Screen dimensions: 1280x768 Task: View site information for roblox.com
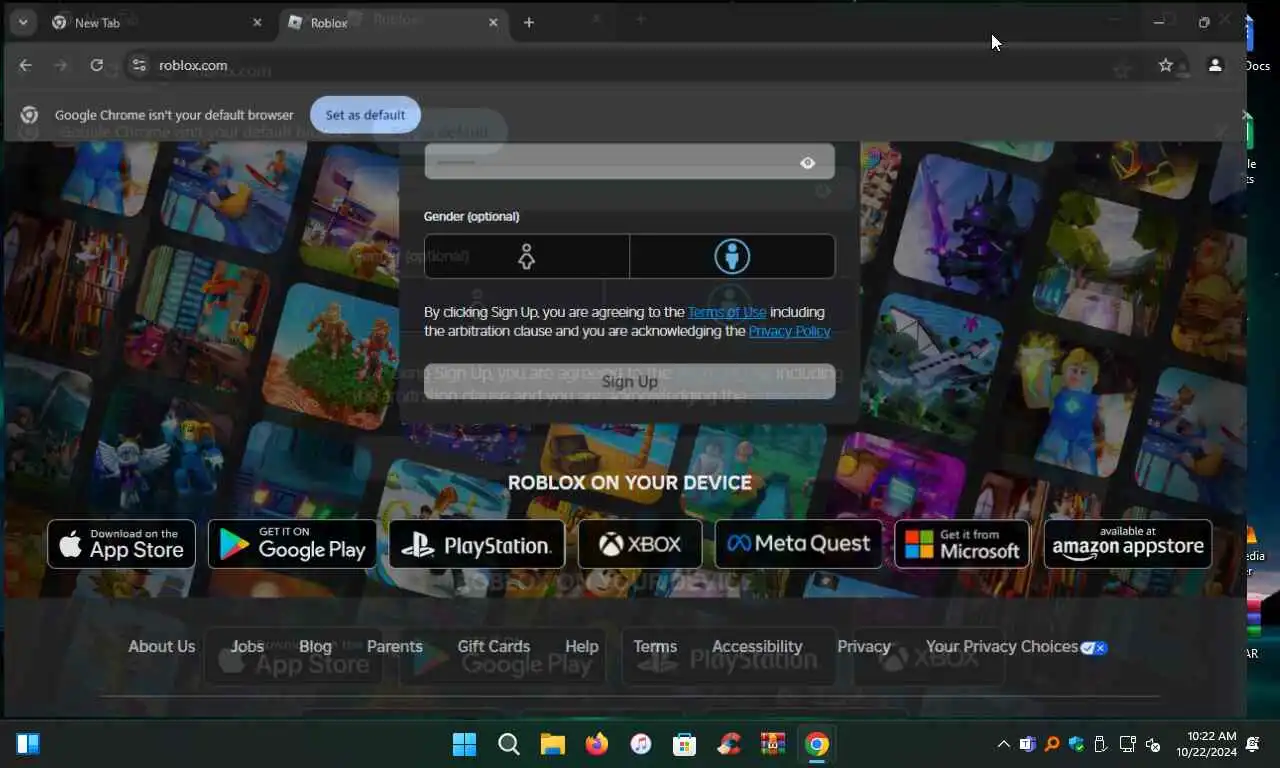pyautogui.click(x=139, y=65)
